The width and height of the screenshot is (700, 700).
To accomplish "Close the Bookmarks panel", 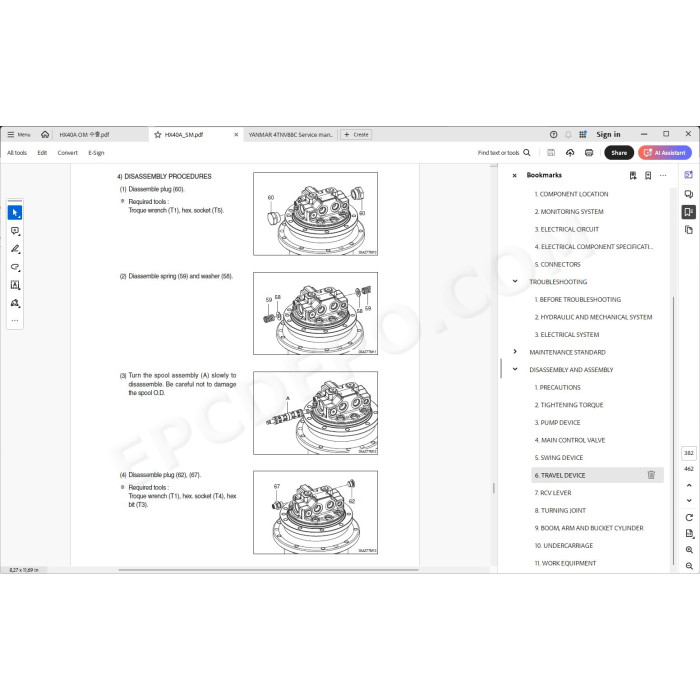I will point(514,175).
